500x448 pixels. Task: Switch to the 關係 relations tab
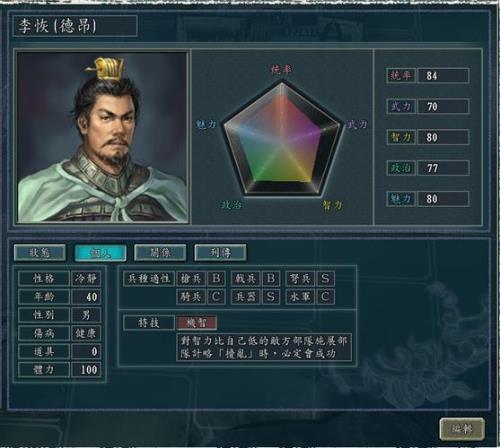pyautogui.click(x=160, y=253)
